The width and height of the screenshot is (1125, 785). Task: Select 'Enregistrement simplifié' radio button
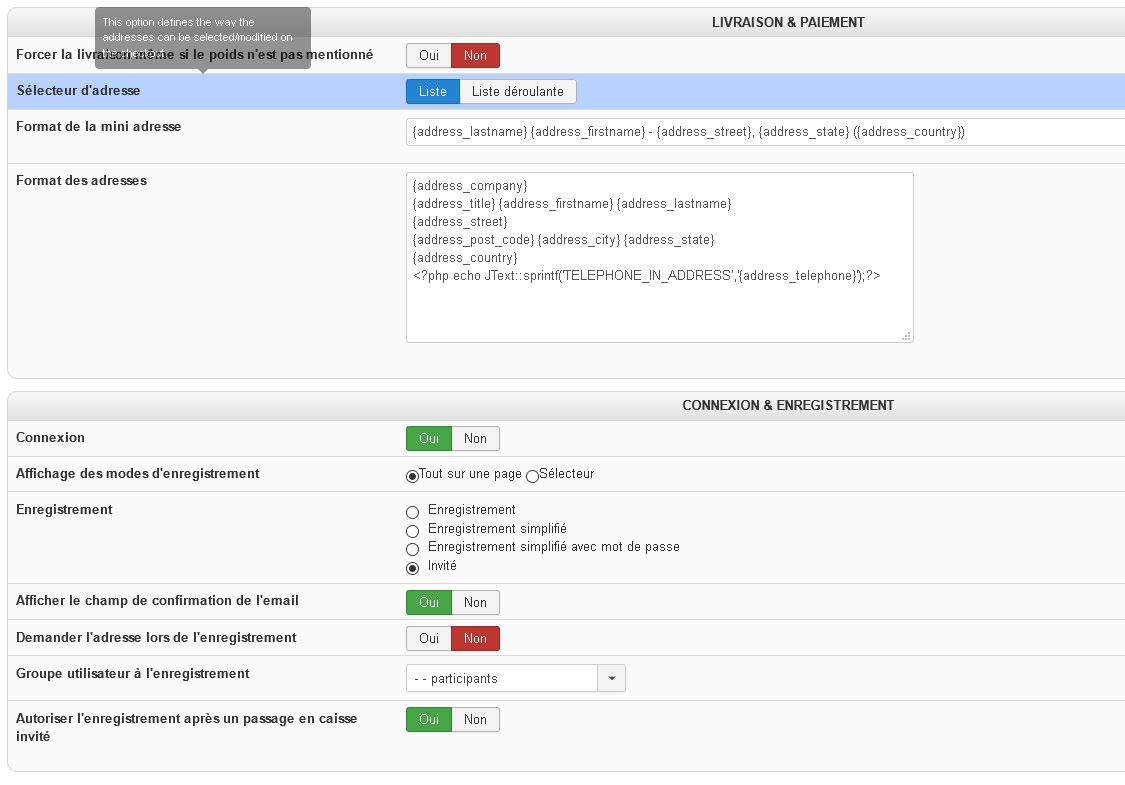(412, 531)
